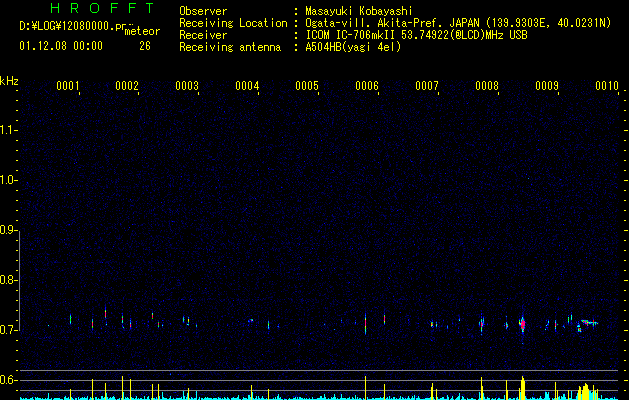Click the Observer label
Image resolution: width=629 pixels, height=400 pixels.
coord(203,11)
